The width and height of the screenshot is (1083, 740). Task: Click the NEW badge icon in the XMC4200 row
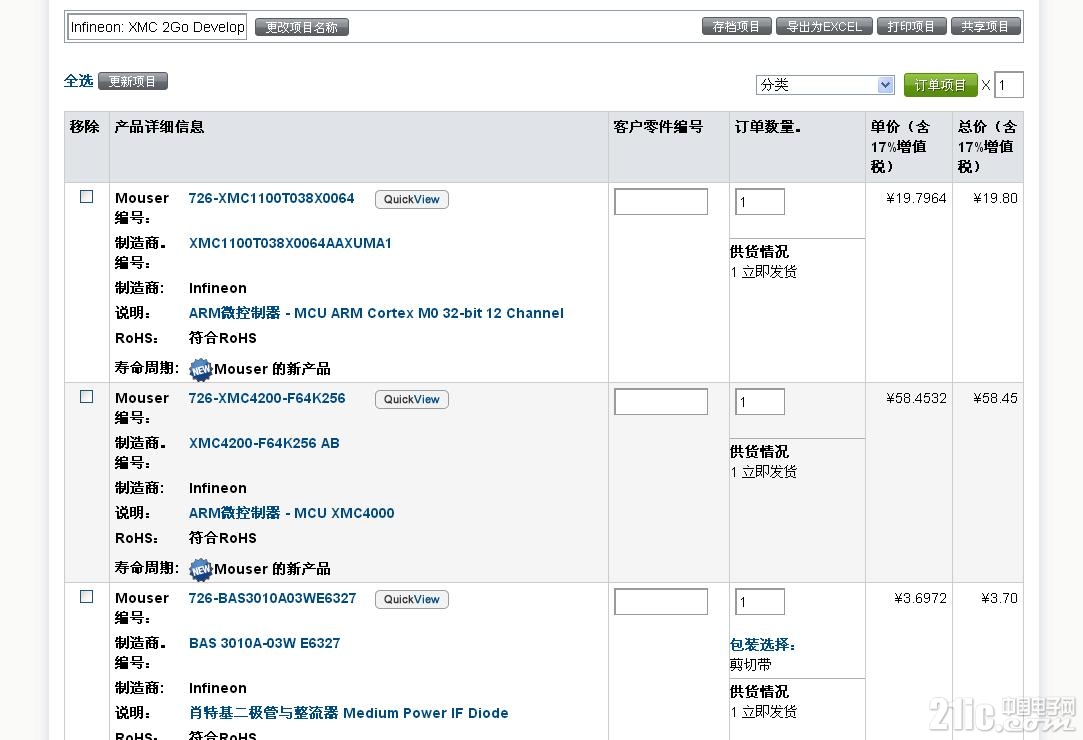click(200, 569)
